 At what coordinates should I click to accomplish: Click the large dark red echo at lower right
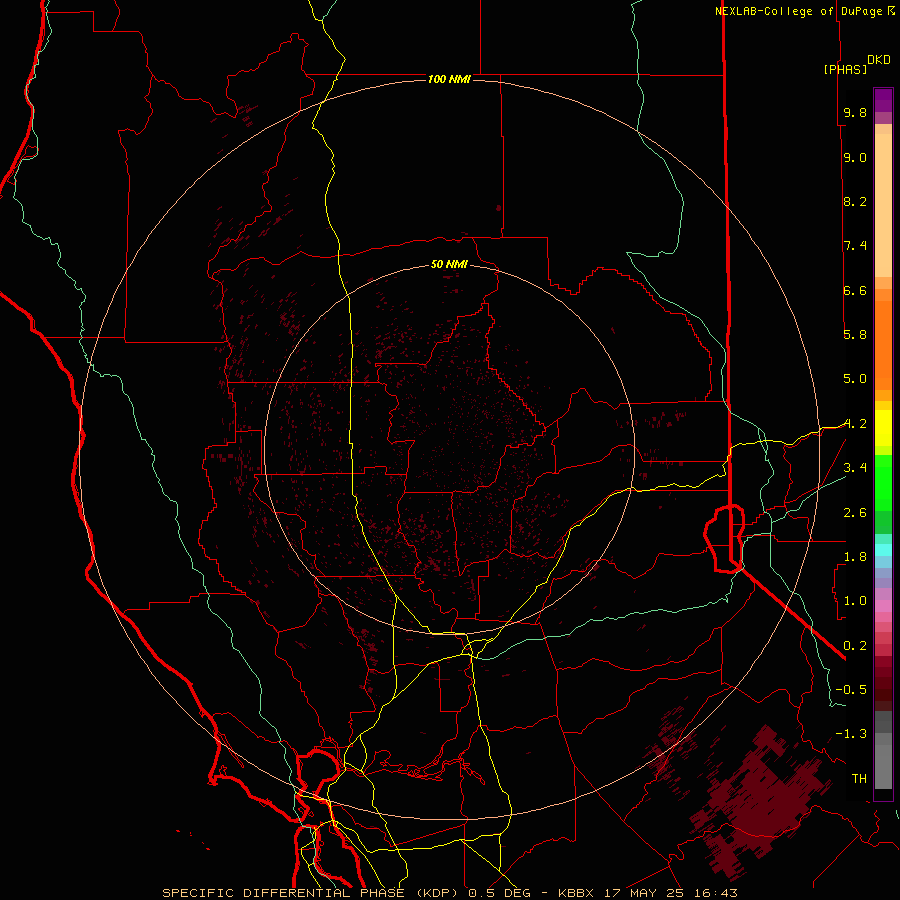(761, 801)
